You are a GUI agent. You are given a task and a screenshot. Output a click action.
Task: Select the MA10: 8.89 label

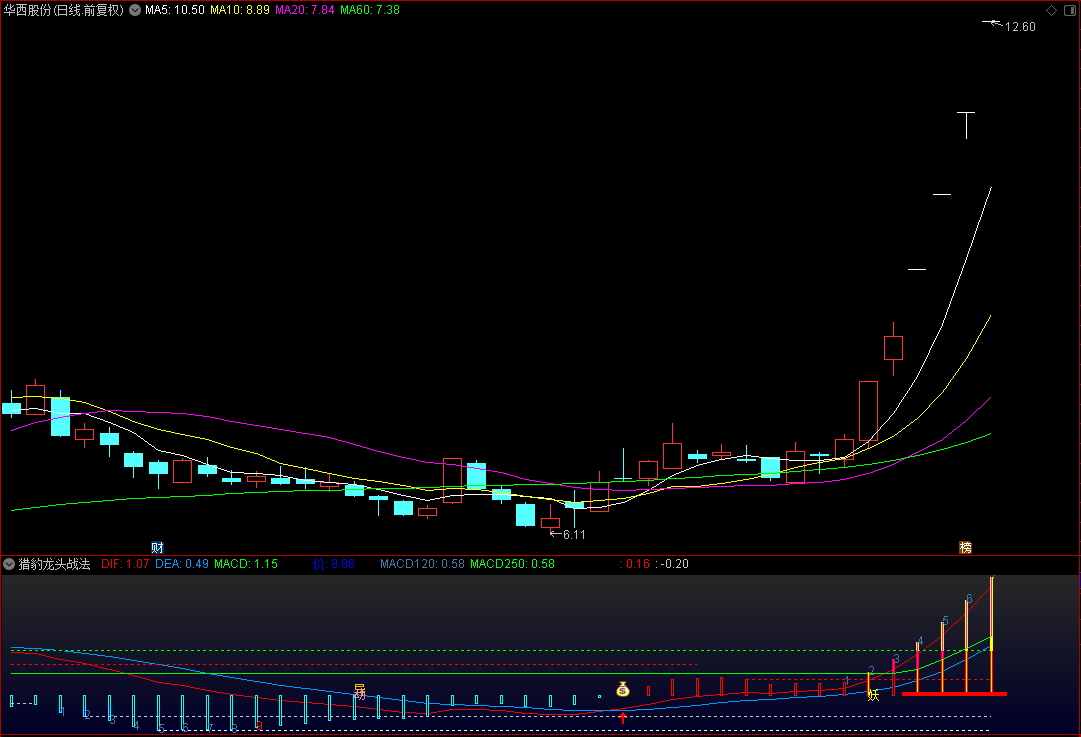click(x=240, y=10)
